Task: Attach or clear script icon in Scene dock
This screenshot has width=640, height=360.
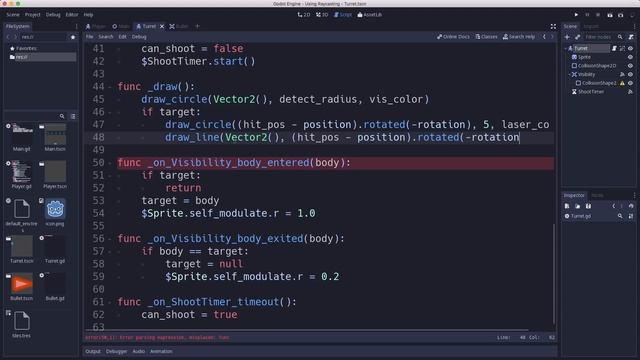Action: [631, 37]
